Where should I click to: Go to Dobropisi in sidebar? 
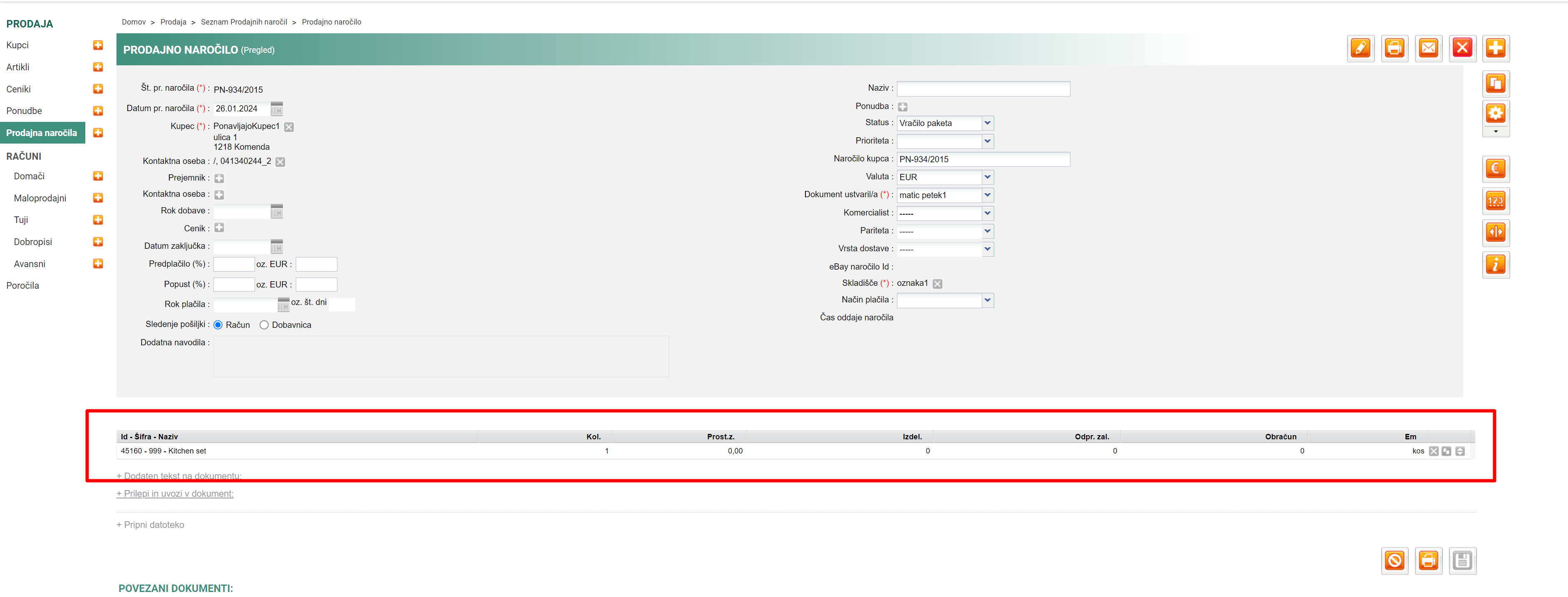coord(33,242)
